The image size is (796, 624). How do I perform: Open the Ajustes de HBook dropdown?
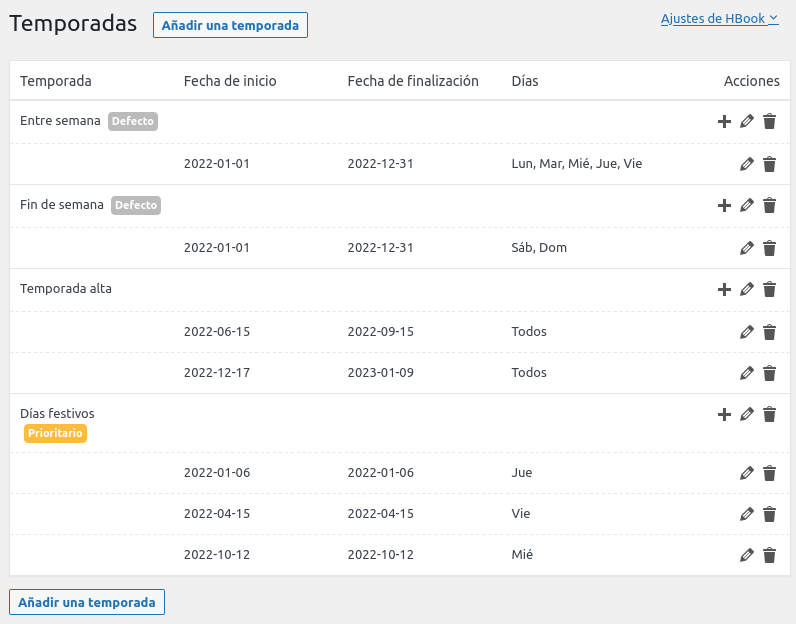[719, 19]
